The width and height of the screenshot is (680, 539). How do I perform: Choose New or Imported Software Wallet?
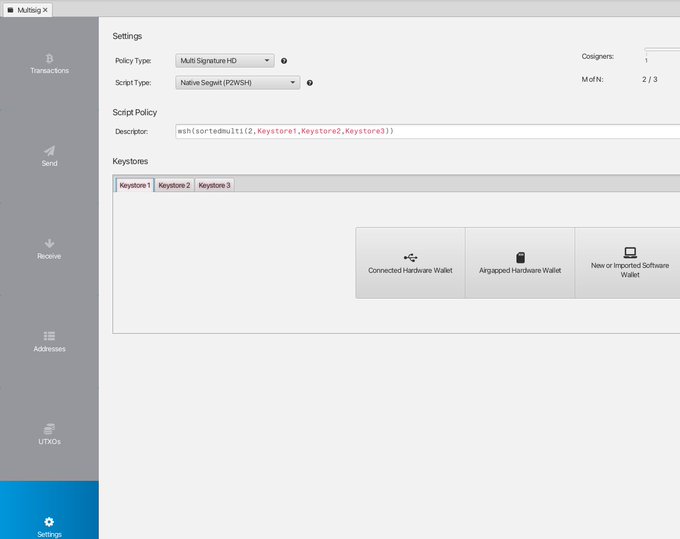pos(630,263)
